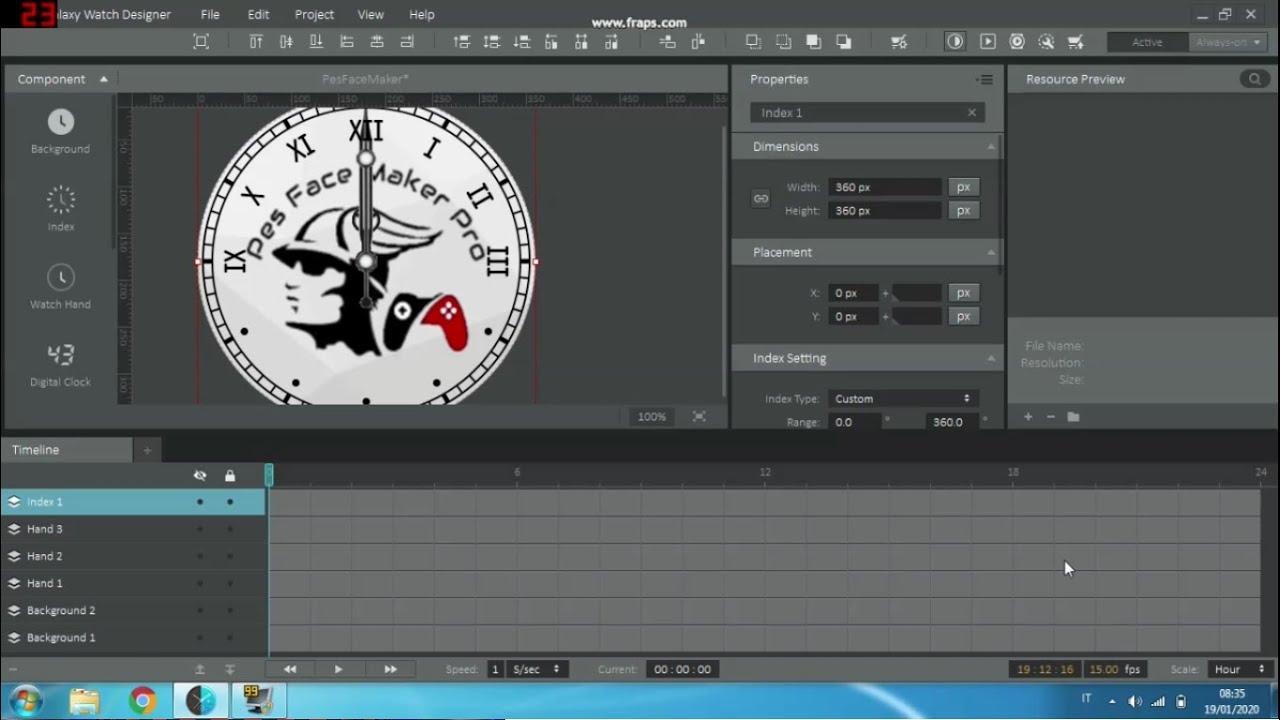
Task: Open Google Chrome from taskbar
Action: (x=143, y=701)
